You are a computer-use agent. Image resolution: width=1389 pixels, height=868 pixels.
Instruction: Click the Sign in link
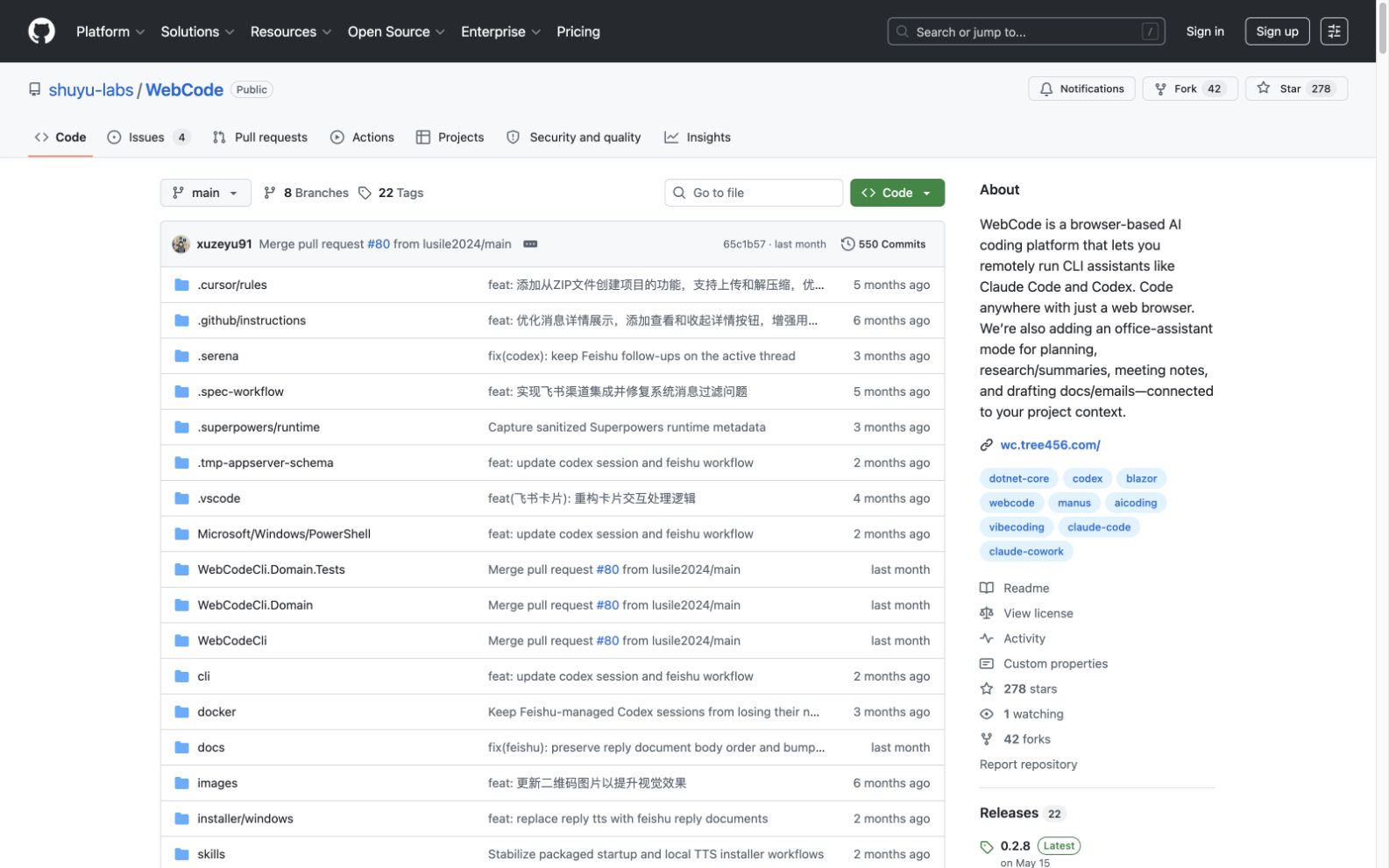1205,32
